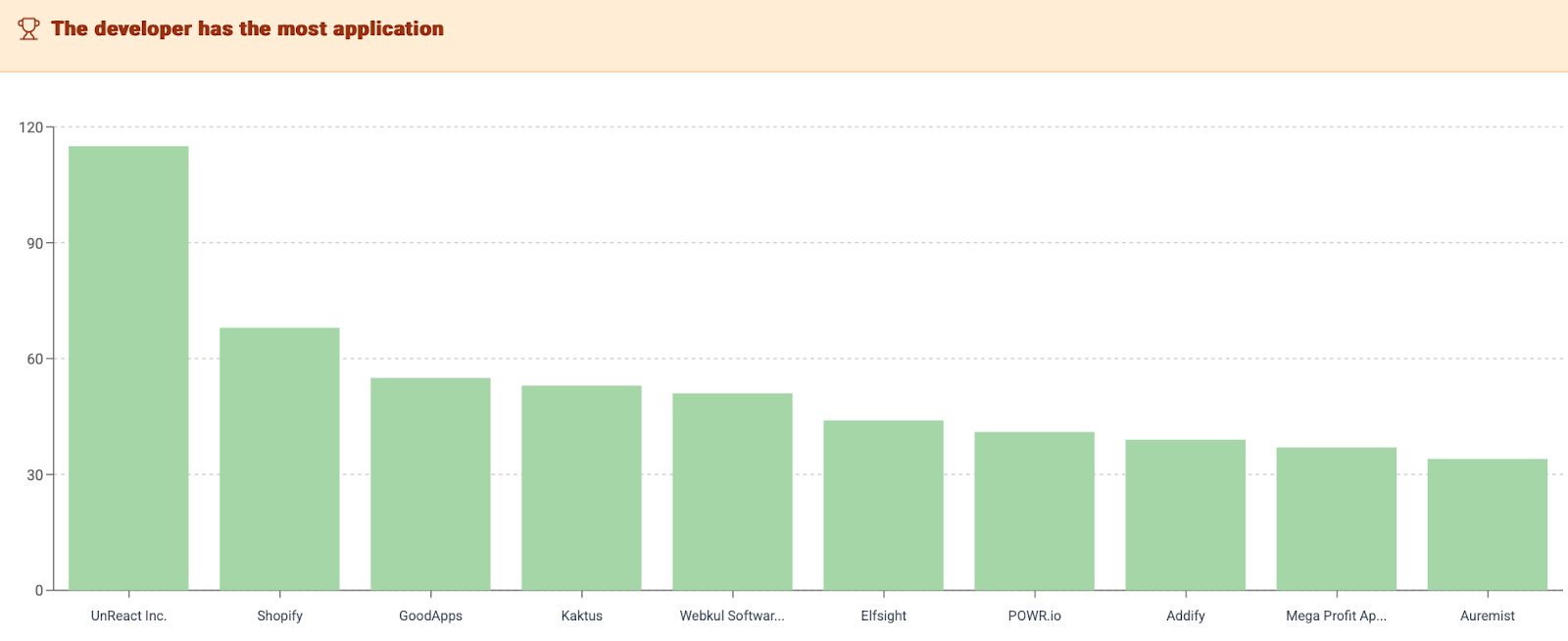
Task: Click the Elfsight axis label
Action: coord(883,616)
